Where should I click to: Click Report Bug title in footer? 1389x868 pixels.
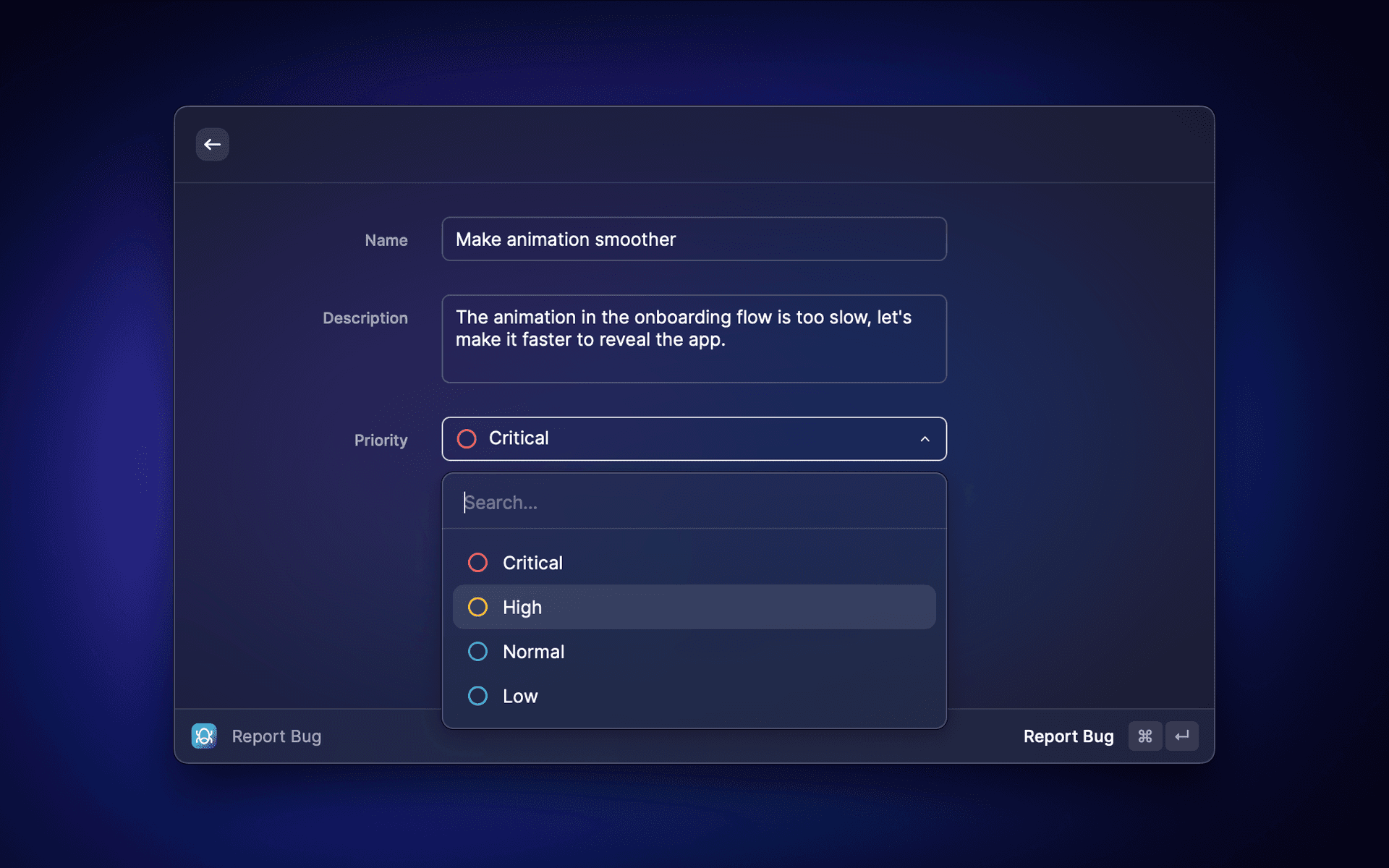coord(276,736)
